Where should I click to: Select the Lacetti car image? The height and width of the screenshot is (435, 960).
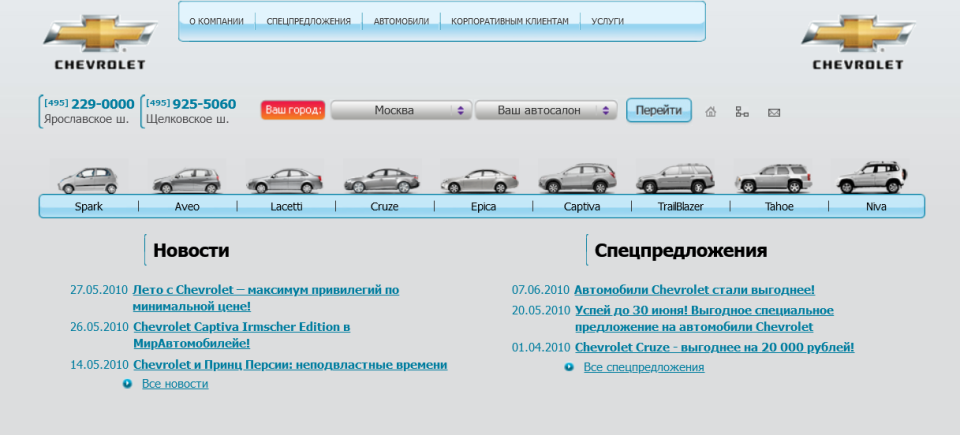pyautogui.click(x=285, y=180)
